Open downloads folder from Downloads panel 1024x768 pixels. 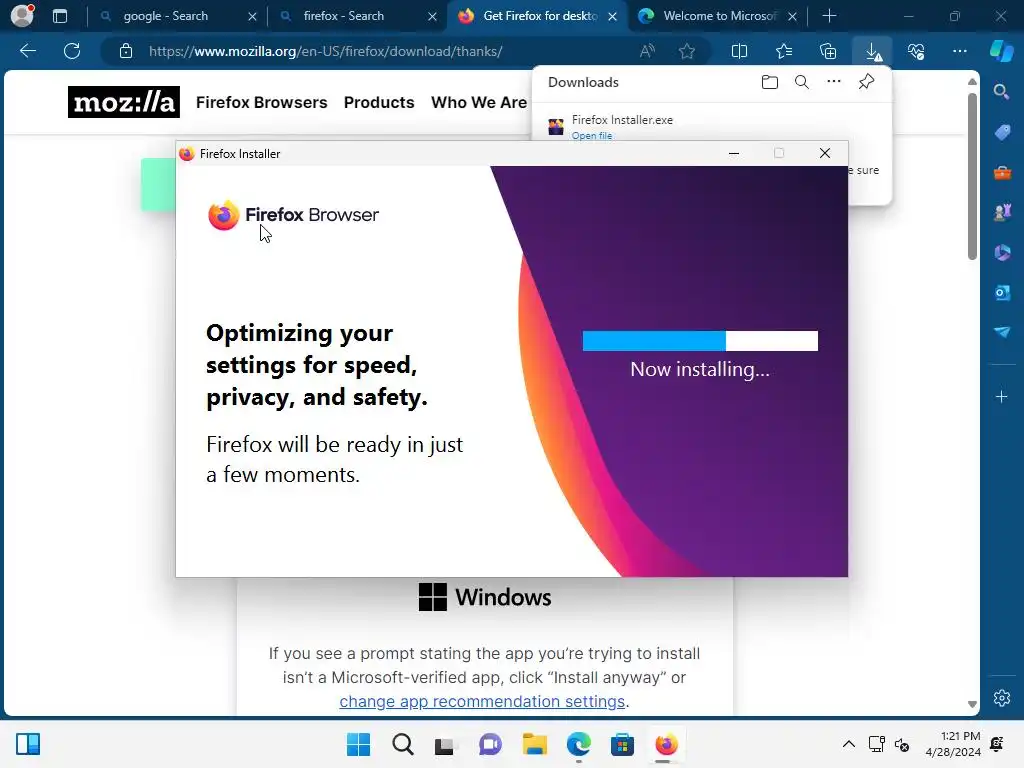770,82
